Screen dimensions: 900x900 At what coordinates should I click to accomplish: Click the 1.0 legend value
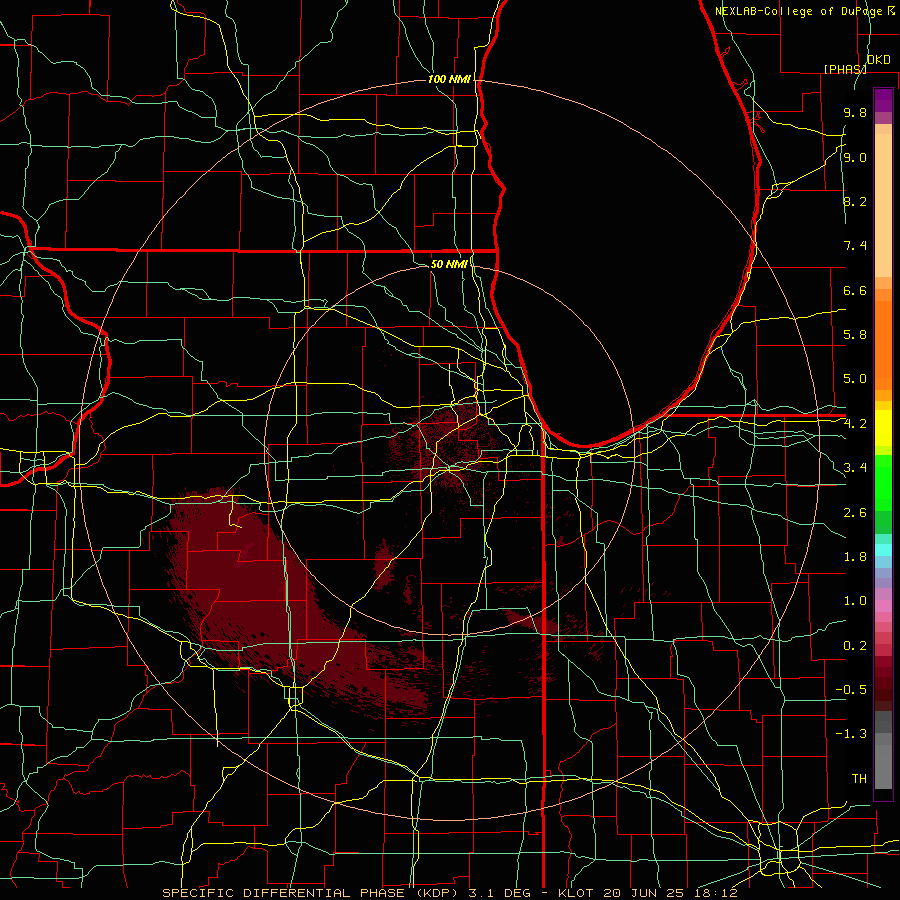pos(855,601)
